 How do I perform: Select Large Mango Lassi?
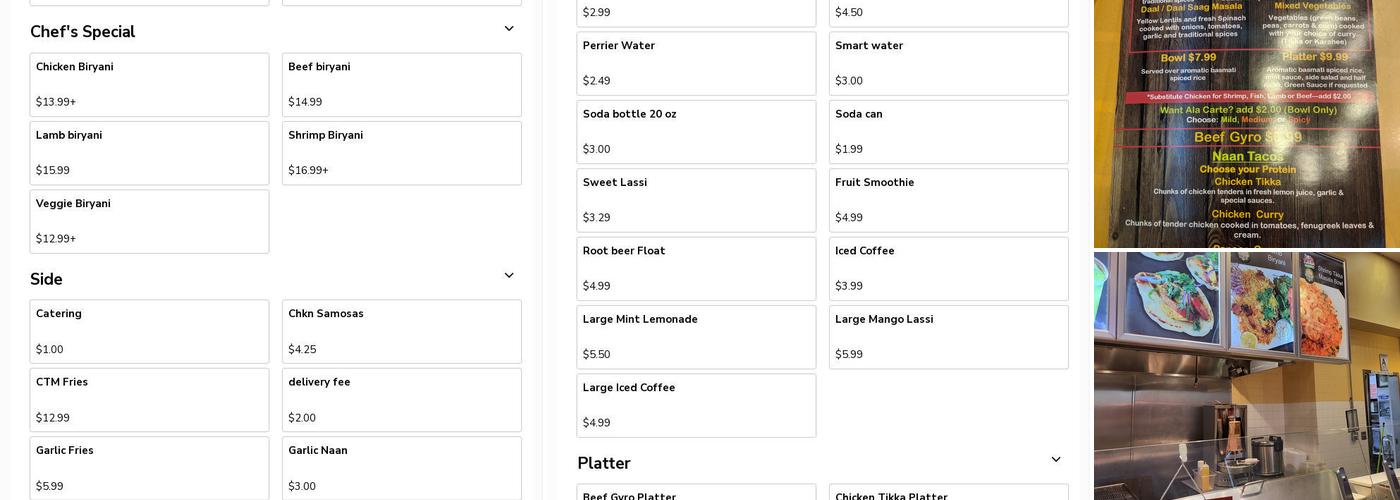(x=948, y=337)
